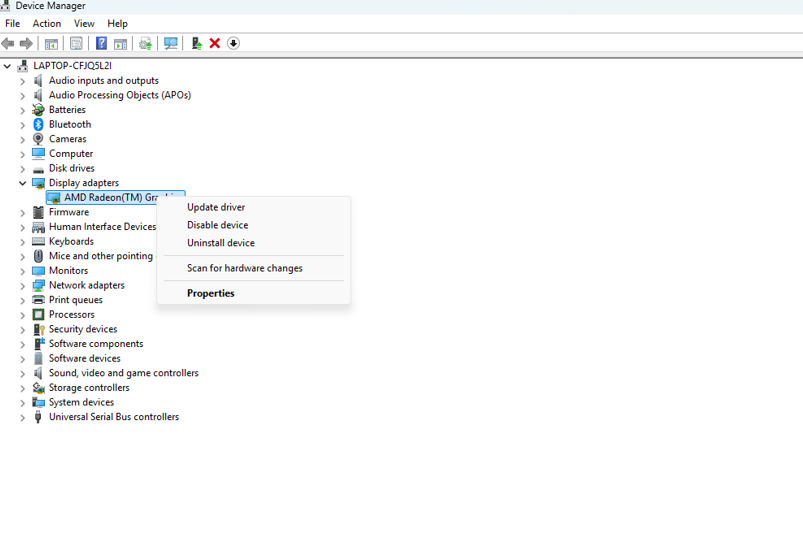Viewport: 803px width, 546px height.
Task: Expand Universal Serial Bus controllers
Action: point(22,417)
